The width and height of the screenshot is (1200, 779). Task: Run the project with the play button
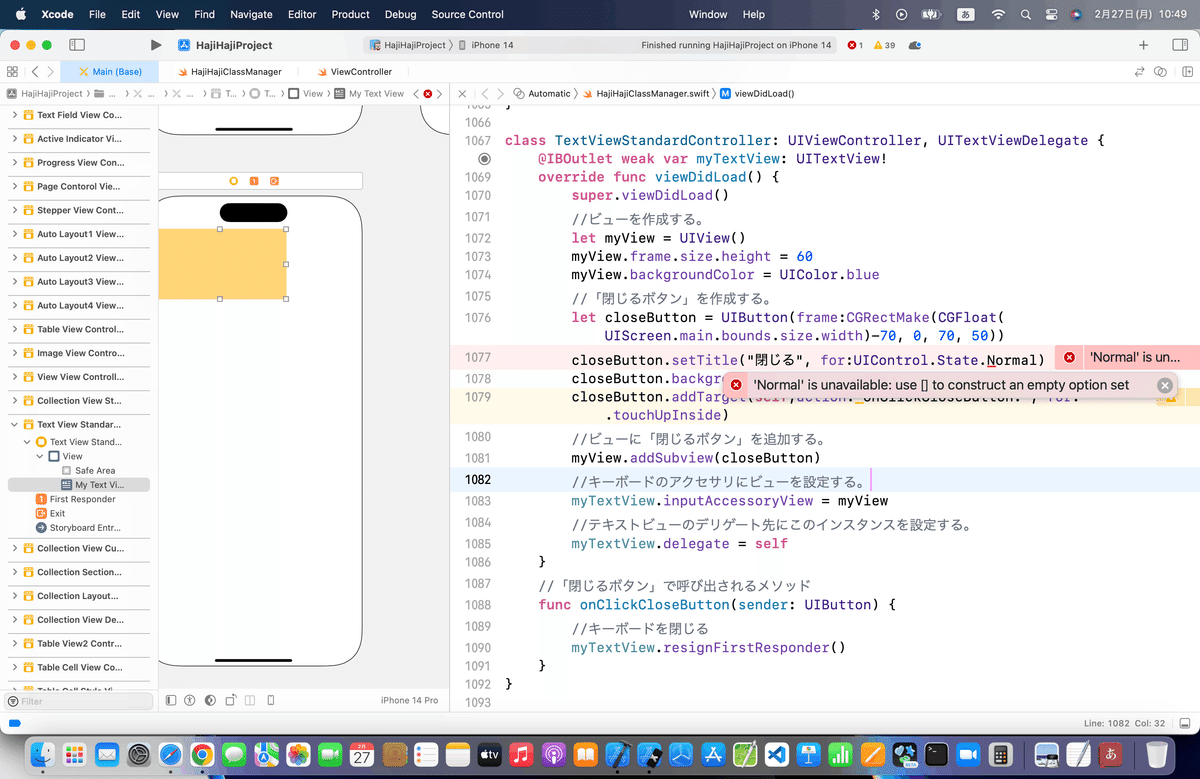(x=155, y=45)
